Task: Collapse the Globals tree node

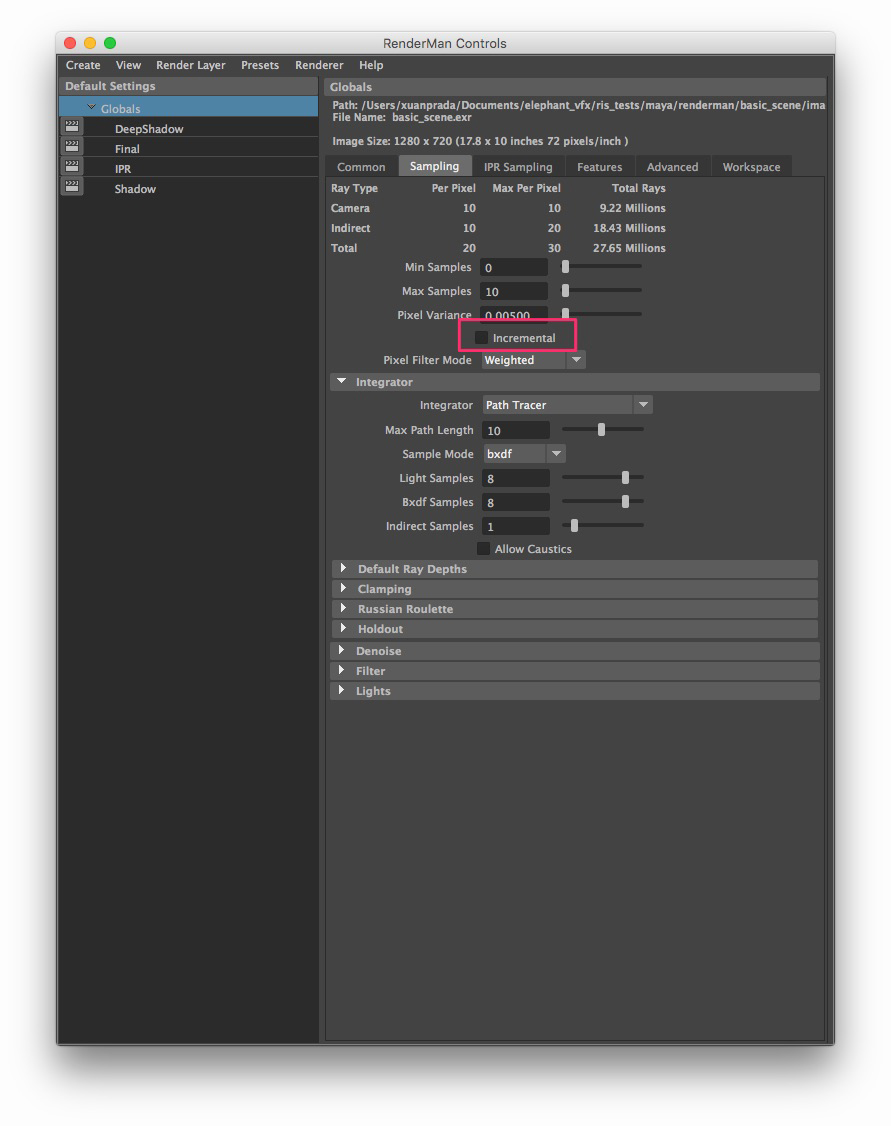Action: pyautogui.click(x=91, y=108)
